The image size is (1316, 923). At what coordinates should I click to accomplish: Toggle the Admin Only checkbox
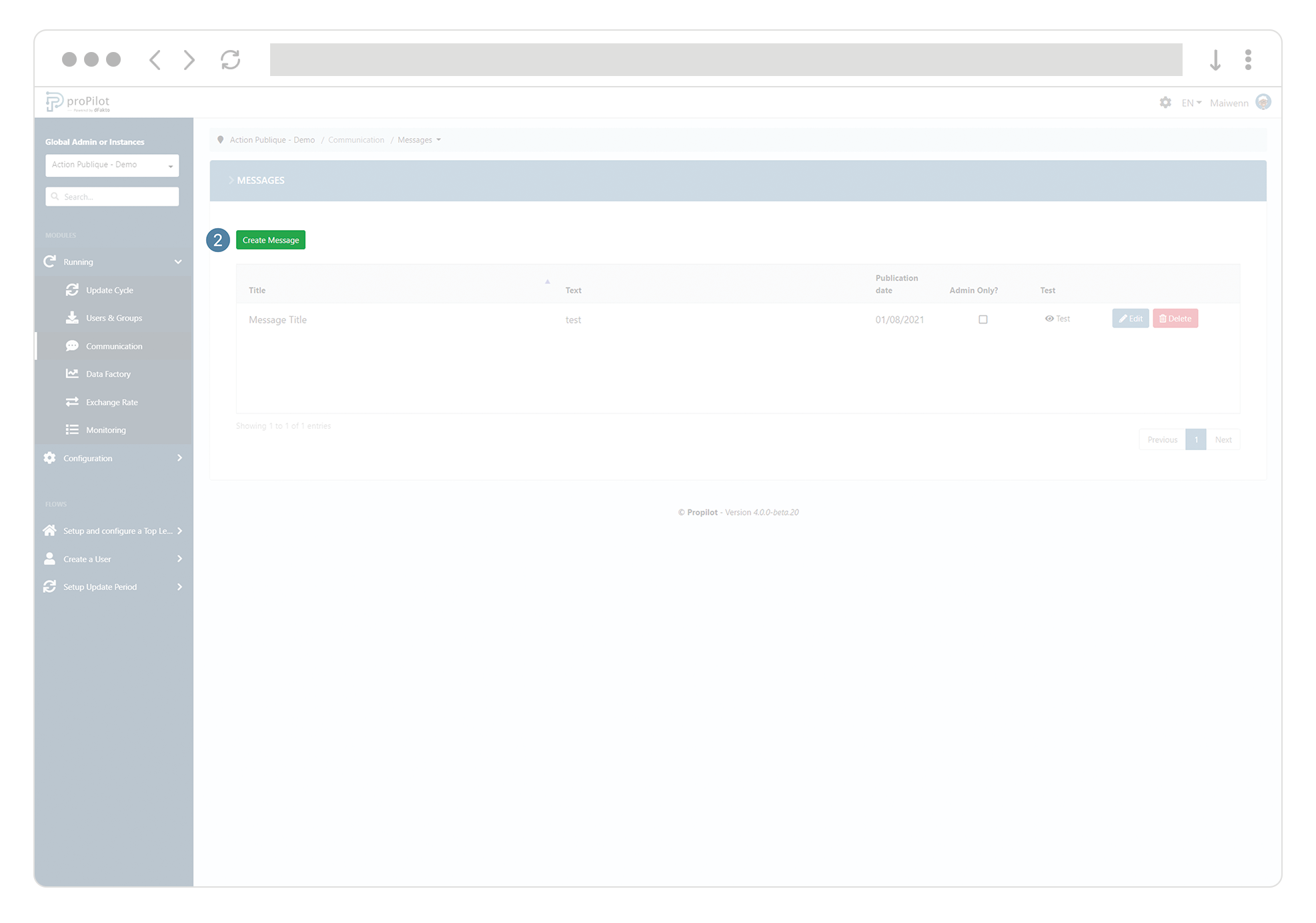point(983,319)
